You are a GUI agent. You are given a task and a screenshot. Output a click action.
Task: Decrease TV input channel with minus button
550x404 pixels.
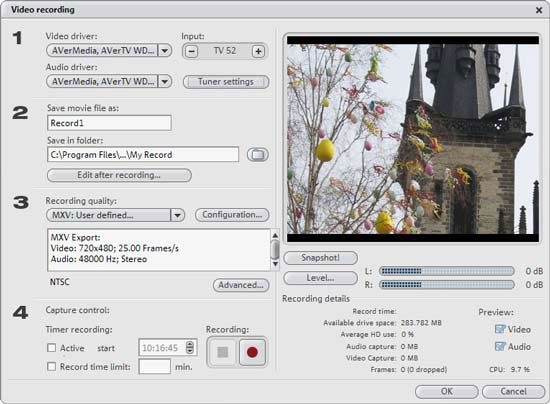click(x=191, y=52)
